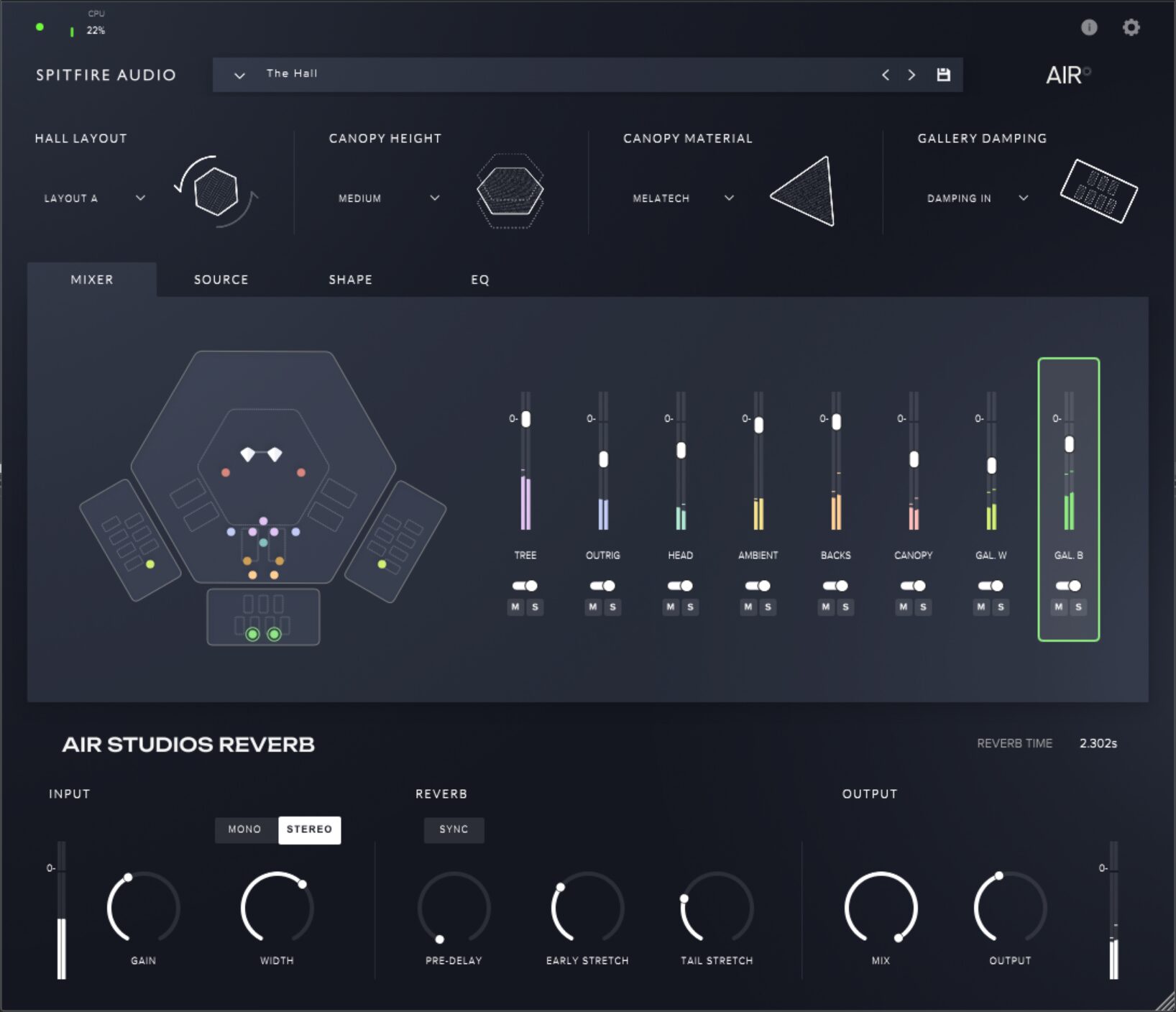The image size is (1176, 1012).
Task: Select the right green gallery mic at hall bottom
Action: pyautogui.click(x=274, y=634)
